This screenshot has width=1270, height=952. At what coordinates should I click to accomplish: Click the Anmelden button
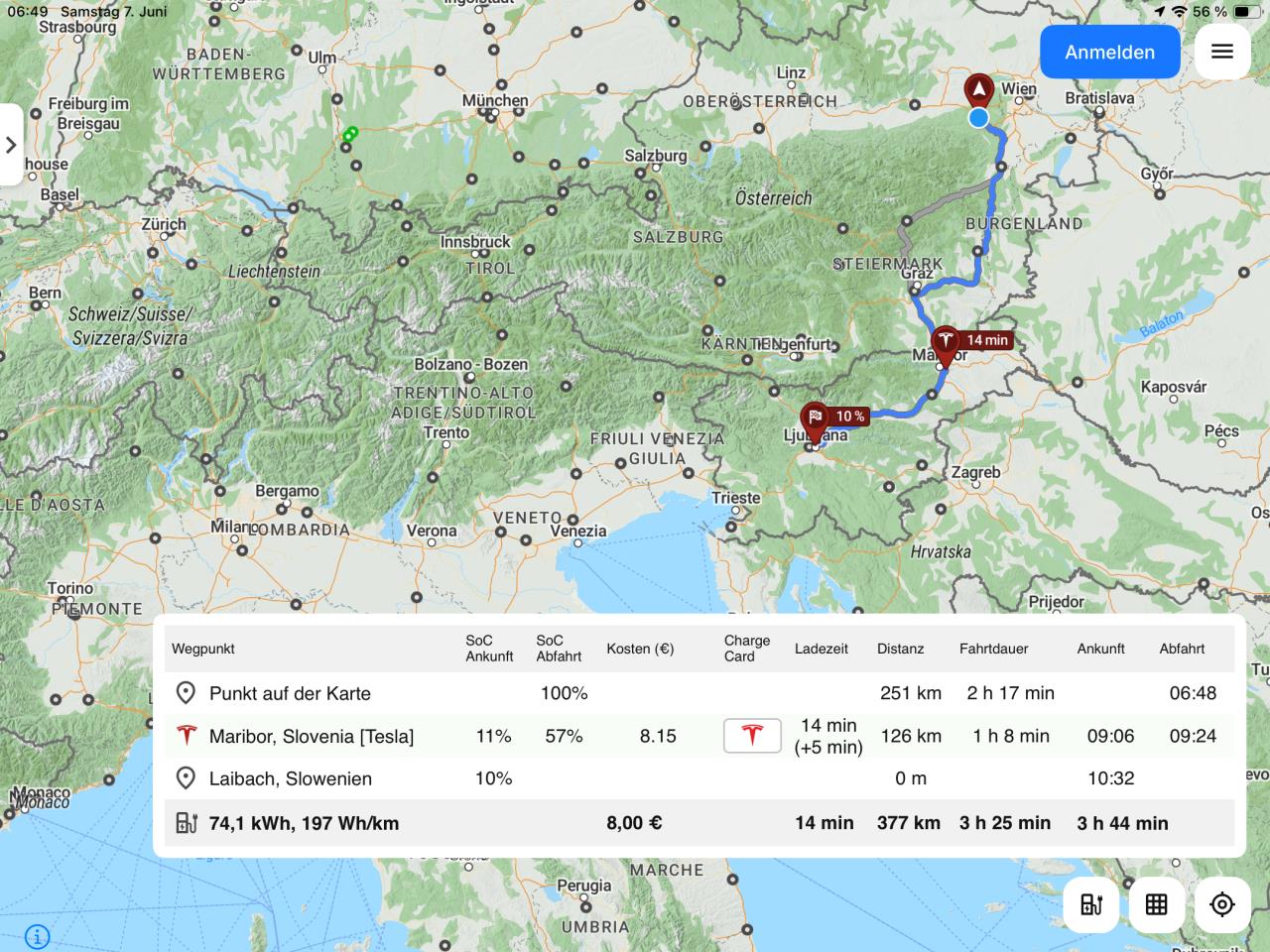point(1109,52)
